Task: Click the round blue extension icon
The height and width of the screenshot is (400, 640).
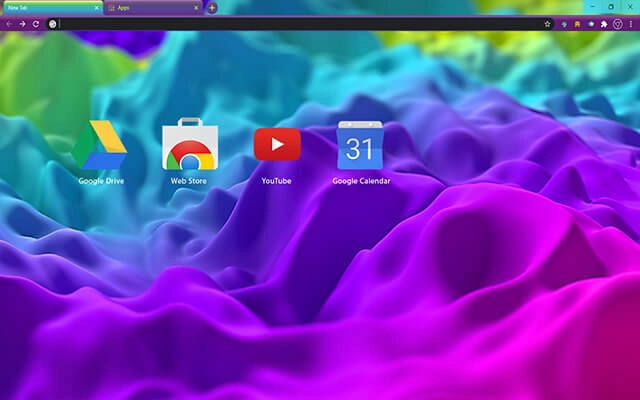Action: click(x=591, y=24)
